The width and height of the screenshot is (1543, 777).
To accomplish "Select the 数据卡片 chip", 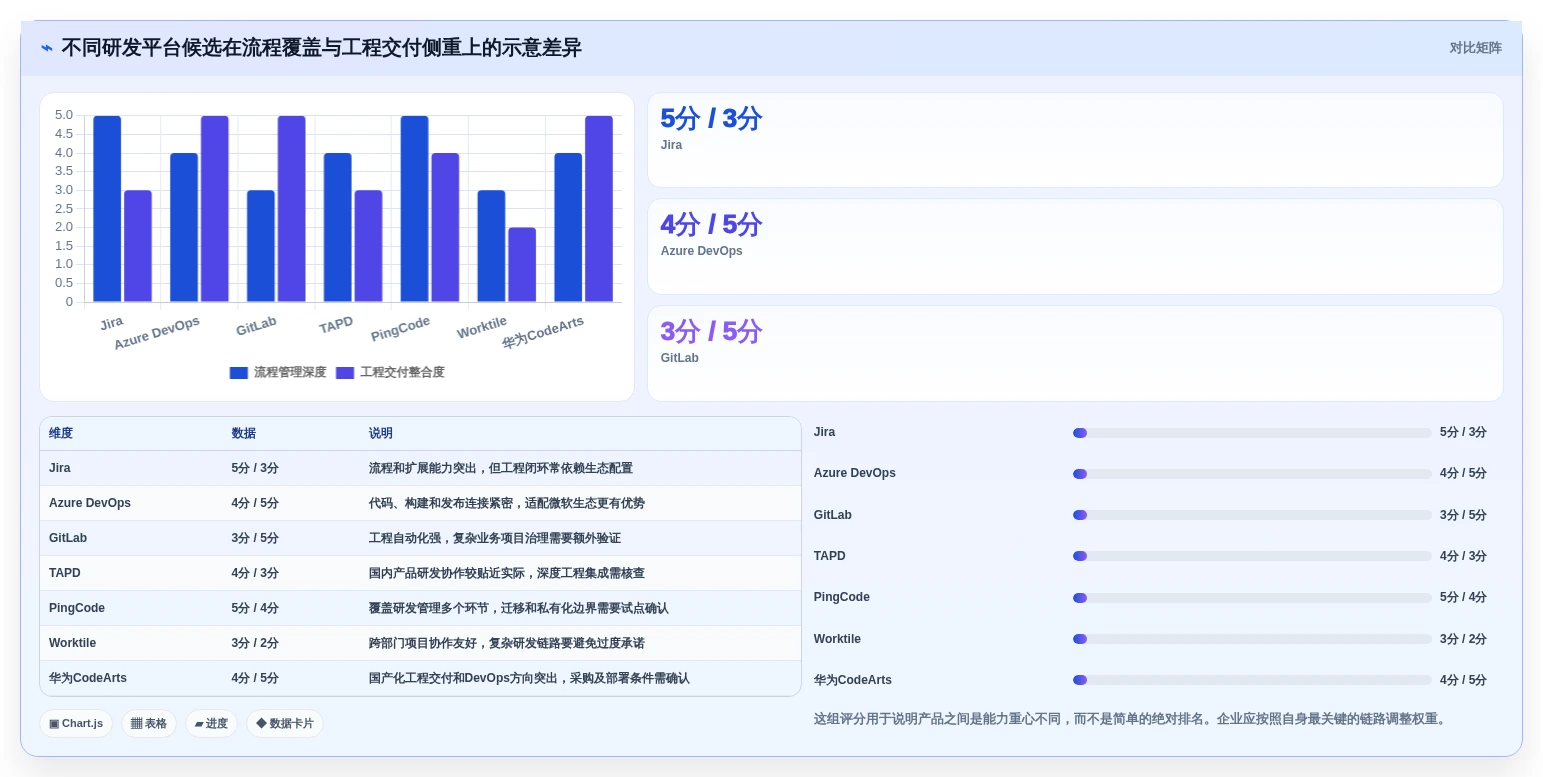I will (x=285, y=723).
